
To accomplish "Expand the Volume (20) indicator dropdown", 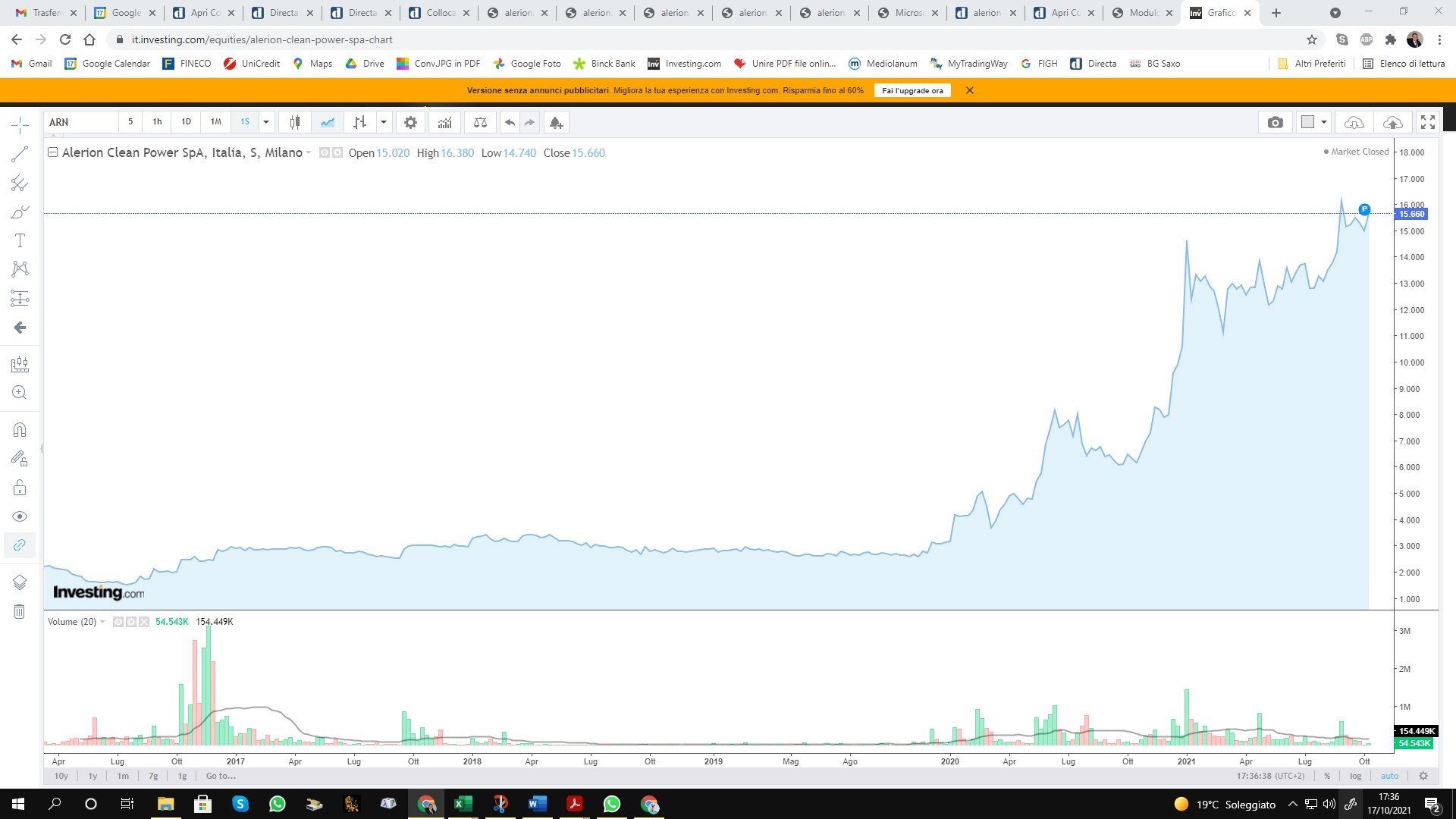I will (102, 622).
